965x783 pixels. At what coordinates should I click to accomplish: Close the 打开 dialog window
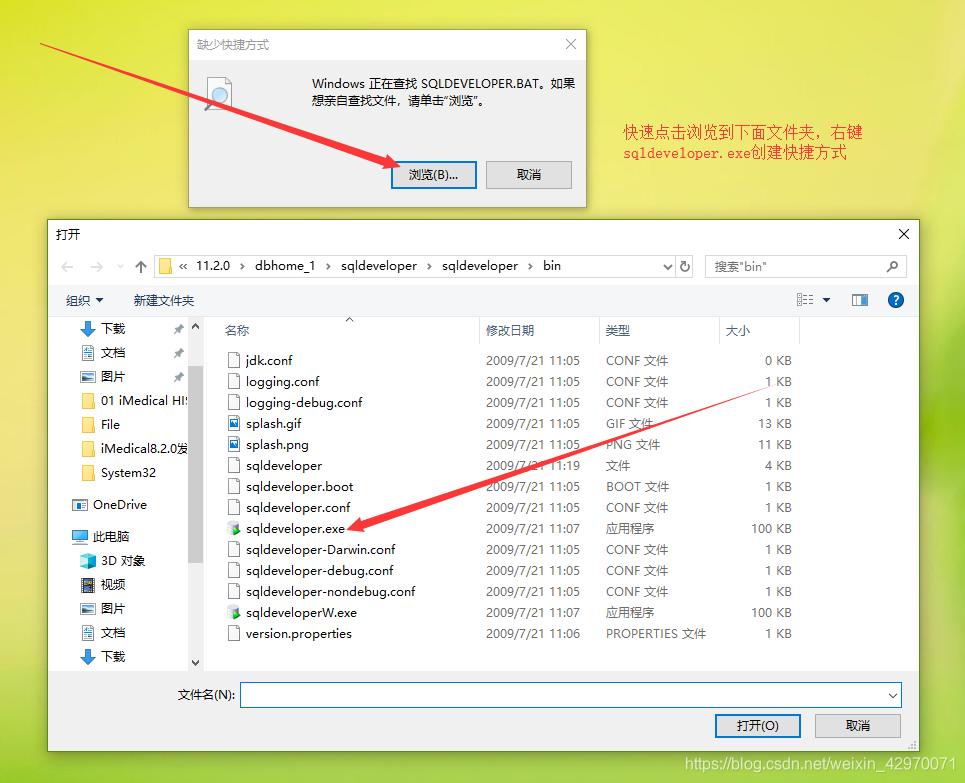point(903,234)
